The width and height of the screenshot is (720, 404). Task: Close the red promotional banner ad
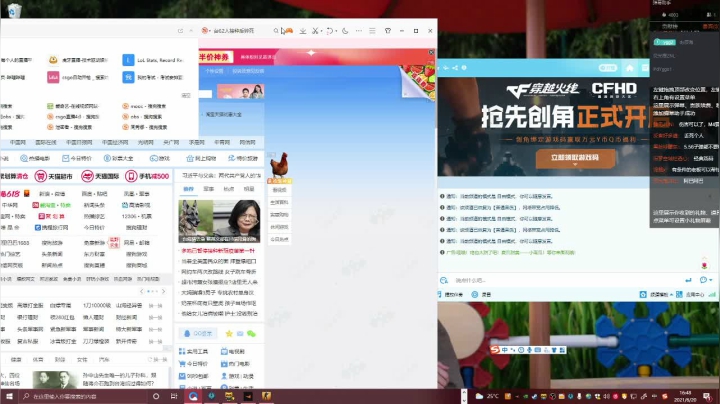click(x=431, y=52)
